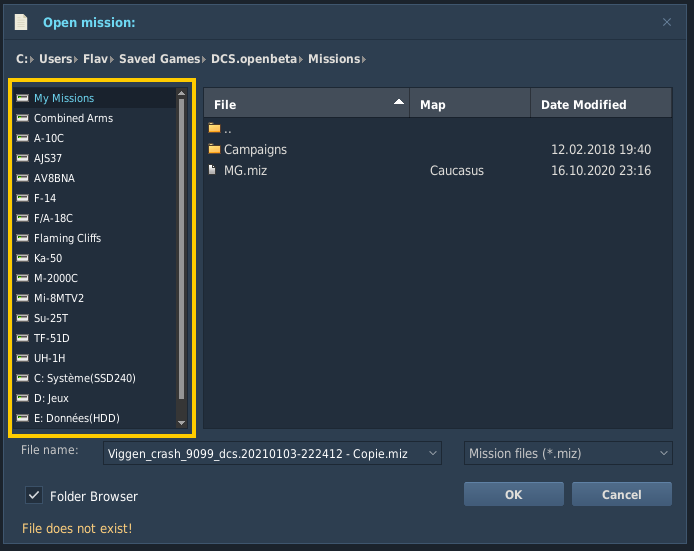Sort by the Map column header
This screenshot has height=551, width=694.
click(470, 104)
